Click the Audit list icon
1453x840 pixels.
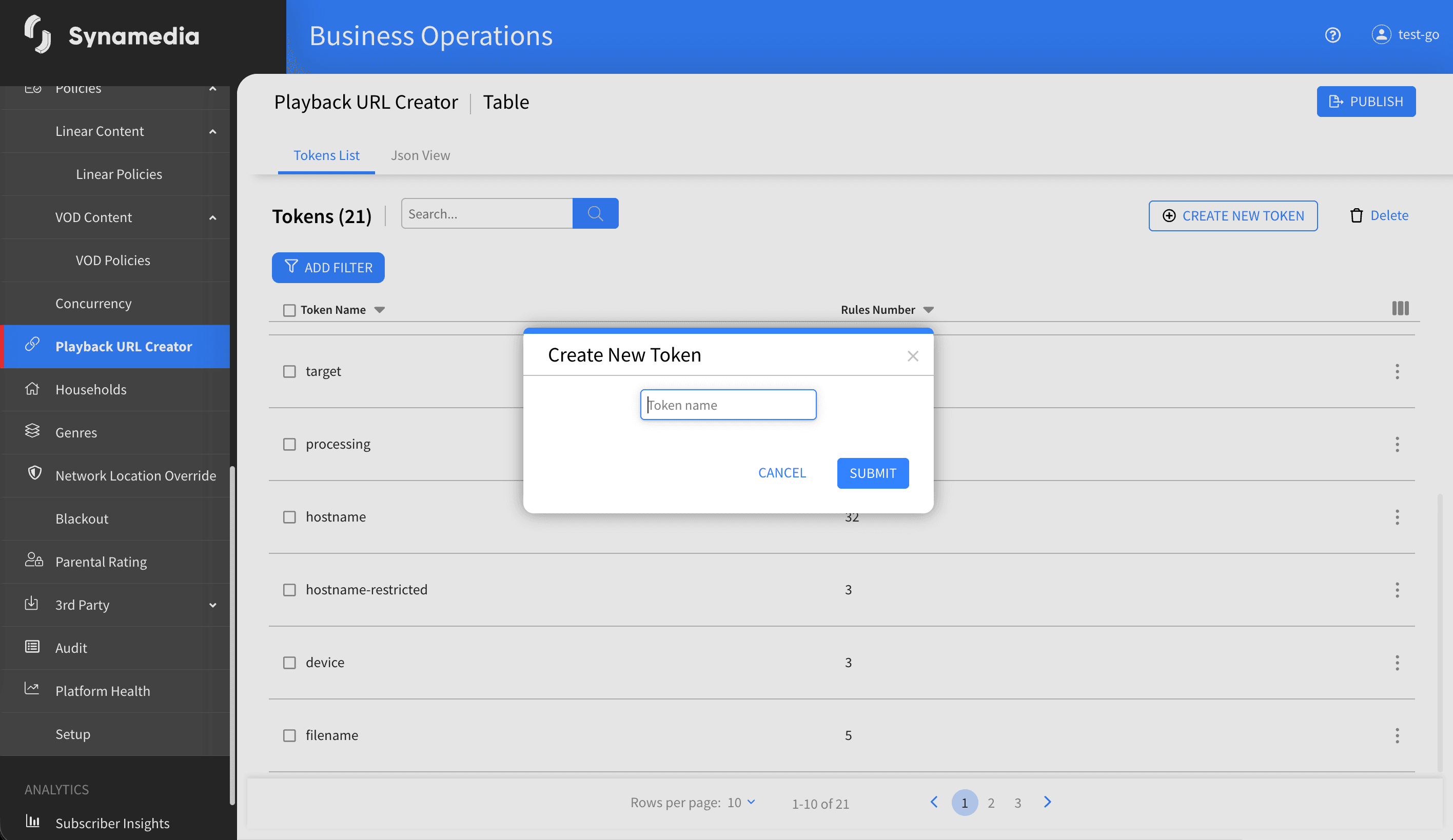pyautogui.click(x=32, y=647)
